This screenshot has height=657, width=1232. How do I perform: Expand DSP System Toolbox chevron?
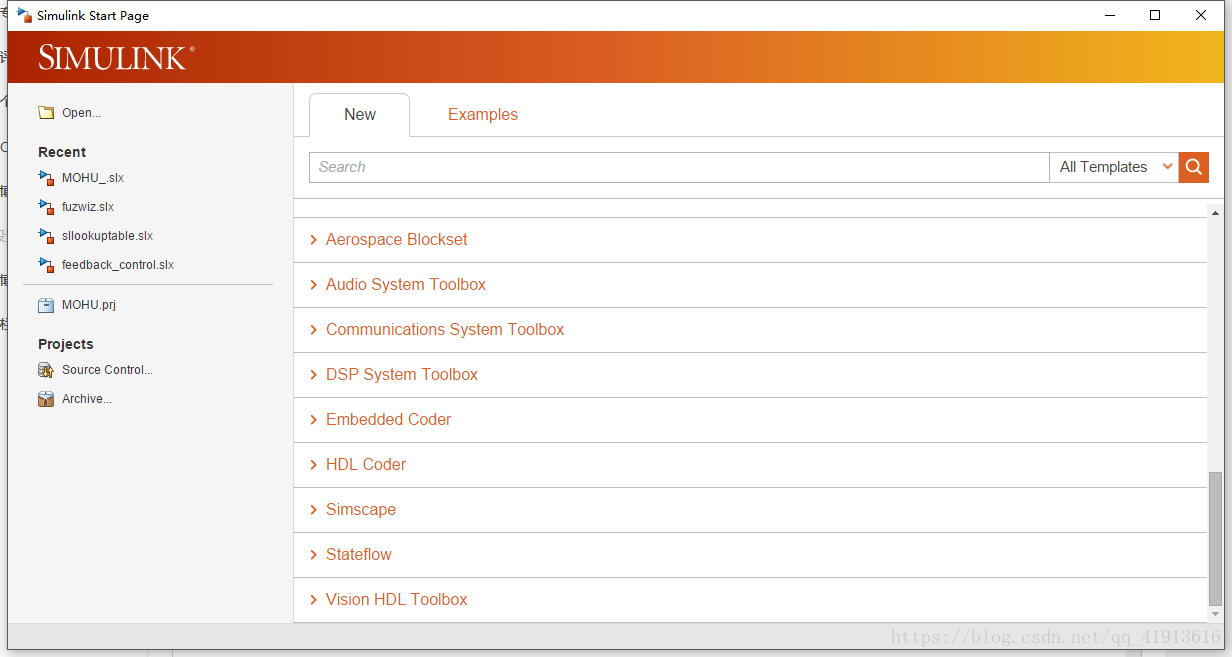point(314,375)
